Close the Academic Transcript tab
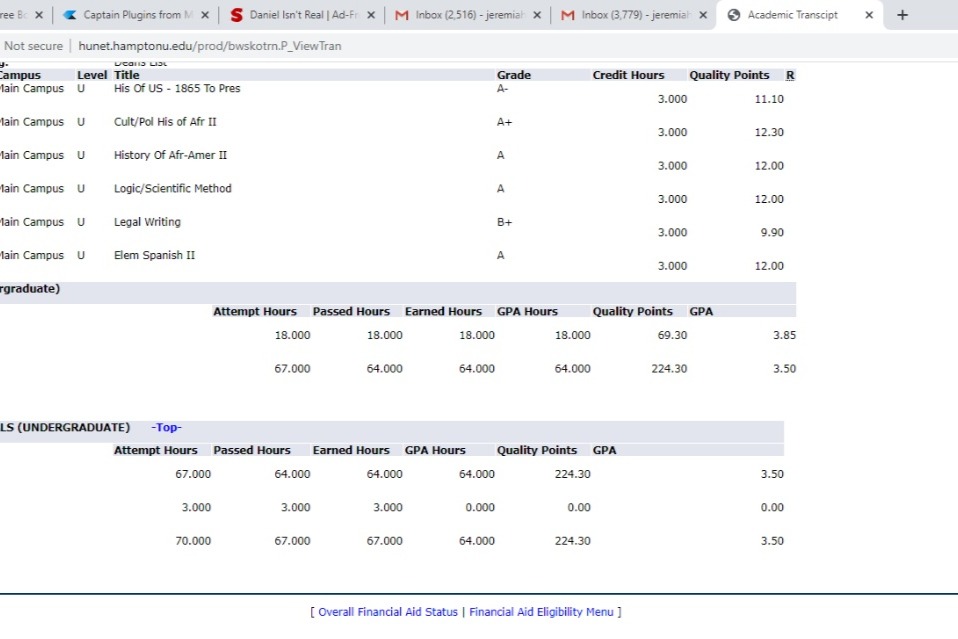Screen dimensions: 958x639 (x=868, y=15)
